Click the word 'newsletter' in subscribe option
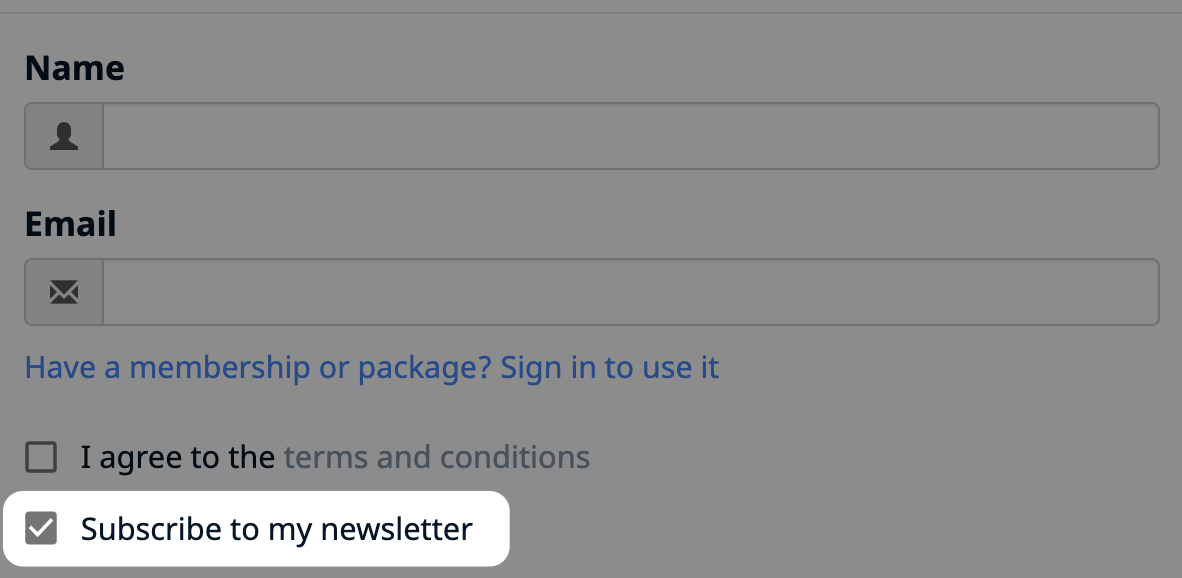Viewport: 1182px width, 578px height. point(397,529)
